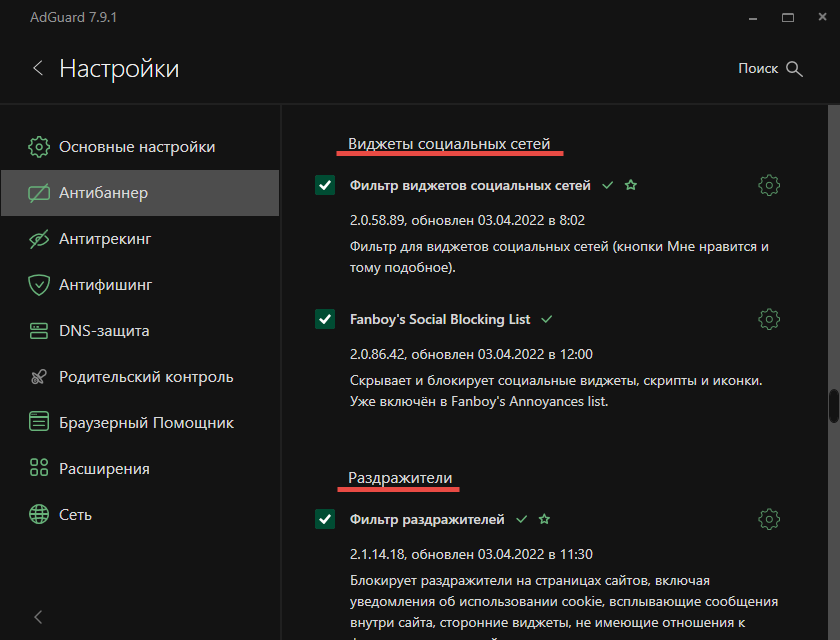Click checkmark icon next to Фильтр виджетов социальных сетей

click(608, 185)
